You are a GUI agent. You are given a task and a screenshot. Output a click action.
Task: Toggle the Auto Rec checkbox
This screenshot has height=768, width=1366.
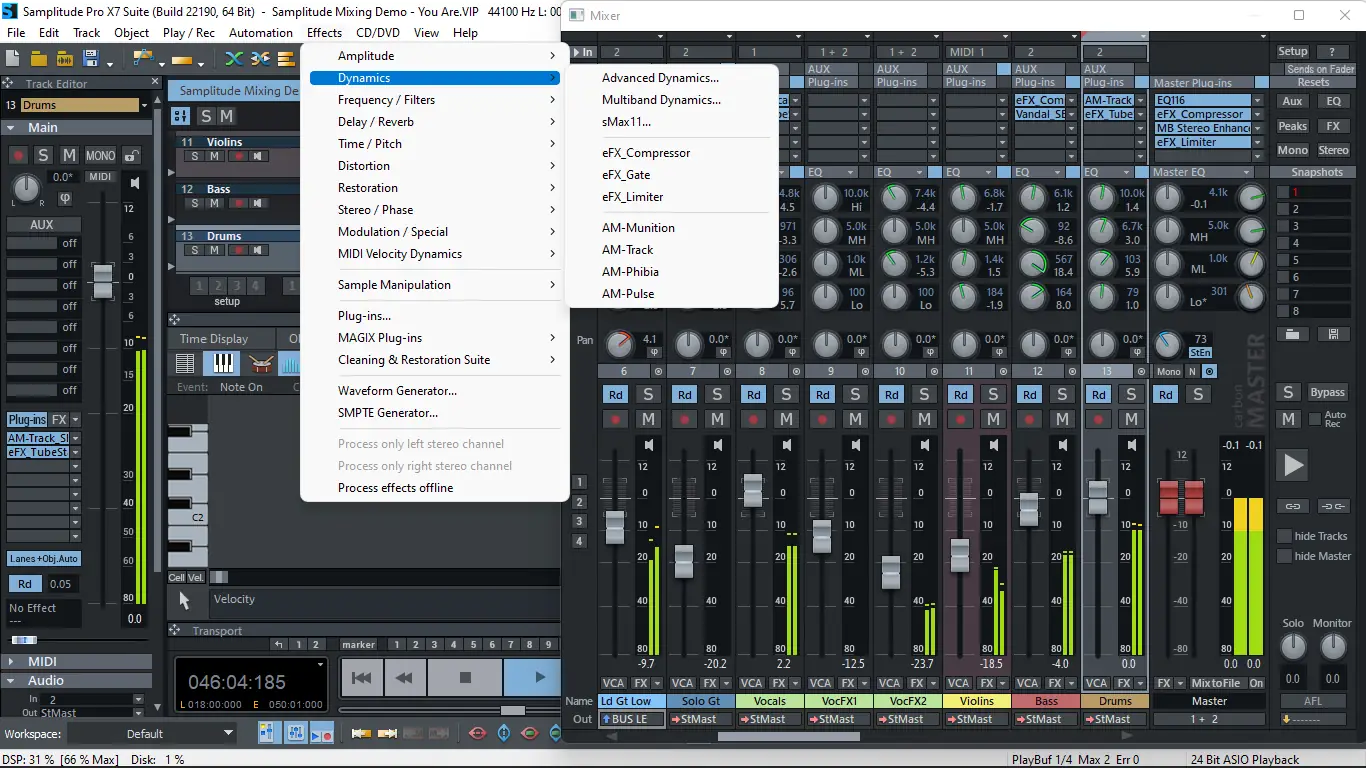point(1315,419)
